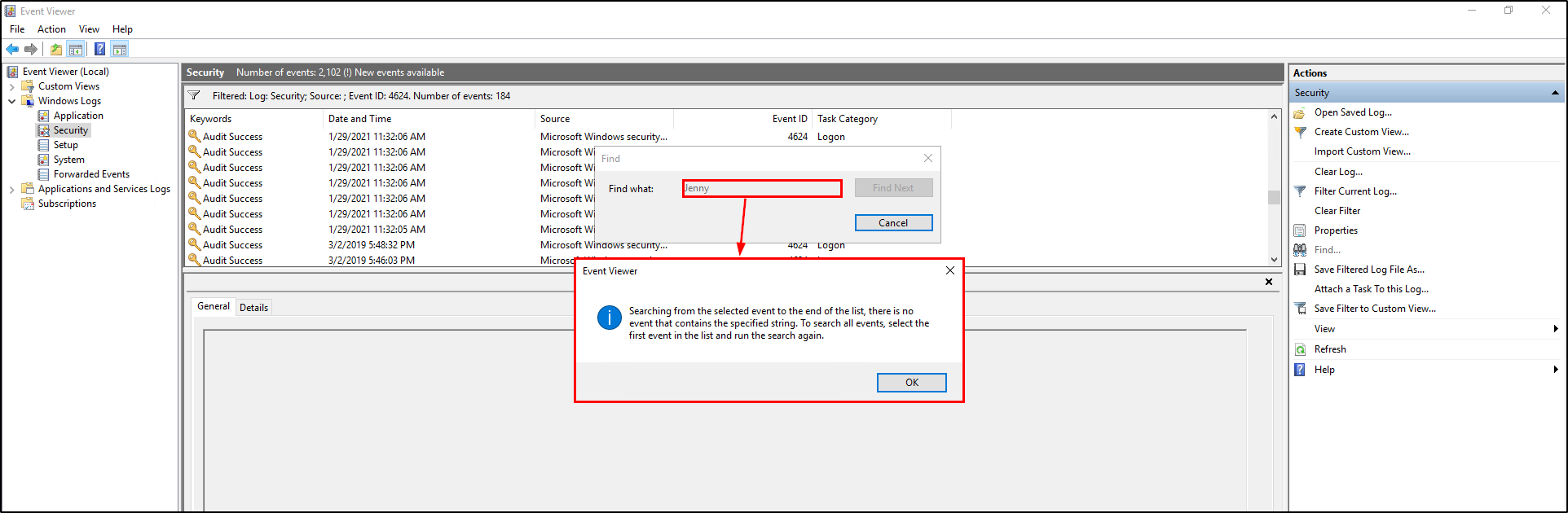Screen dimensions: 1568x513
Task: Select the System log in the tree
Action: pyautogui.click(x=68, y=160)
